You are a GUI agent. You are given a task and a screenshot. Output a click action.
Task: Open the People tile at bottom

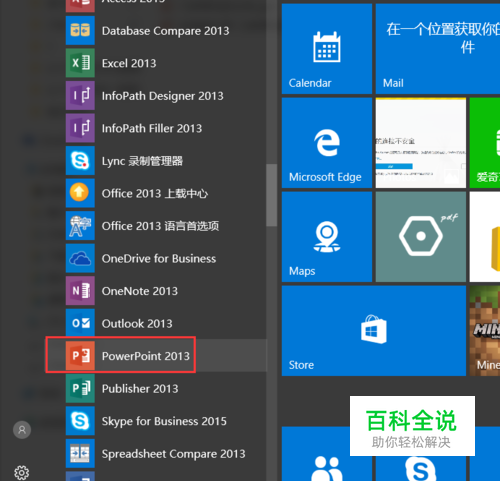click(x=327, y=454)
